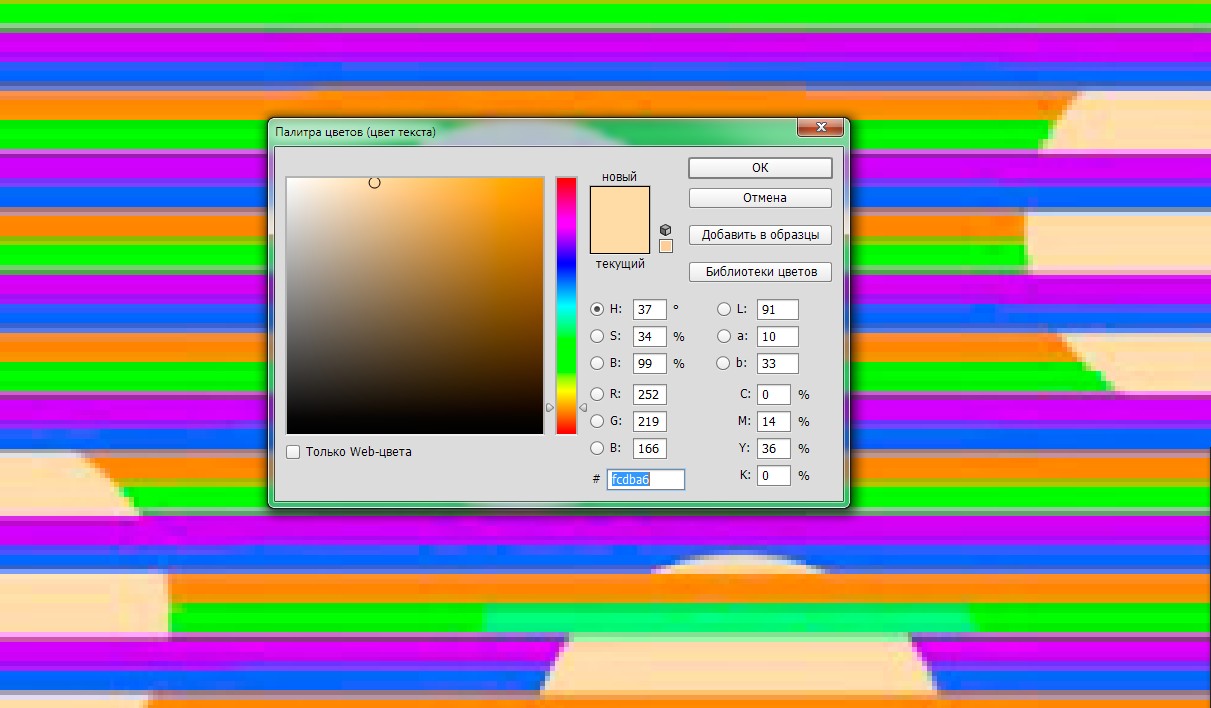Click the Y yellow field showing 36
The height and width of the screenshot is (708, 1211).
(774, 448)
